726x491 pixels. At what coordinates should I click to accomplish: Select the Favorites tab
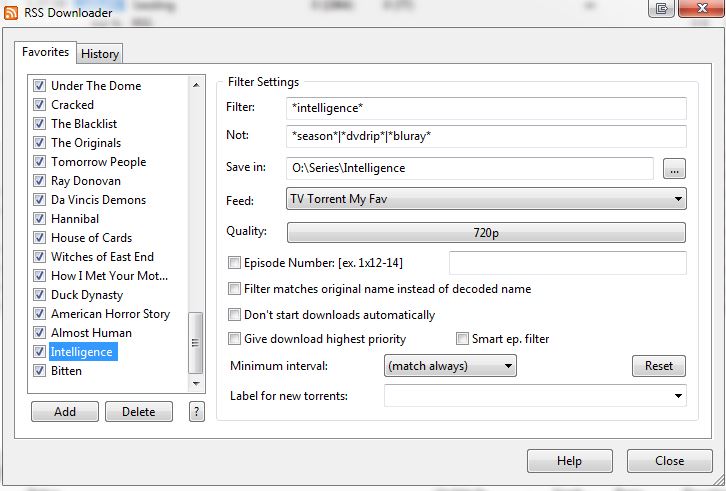pyautogui.click(x=46, y=52)
